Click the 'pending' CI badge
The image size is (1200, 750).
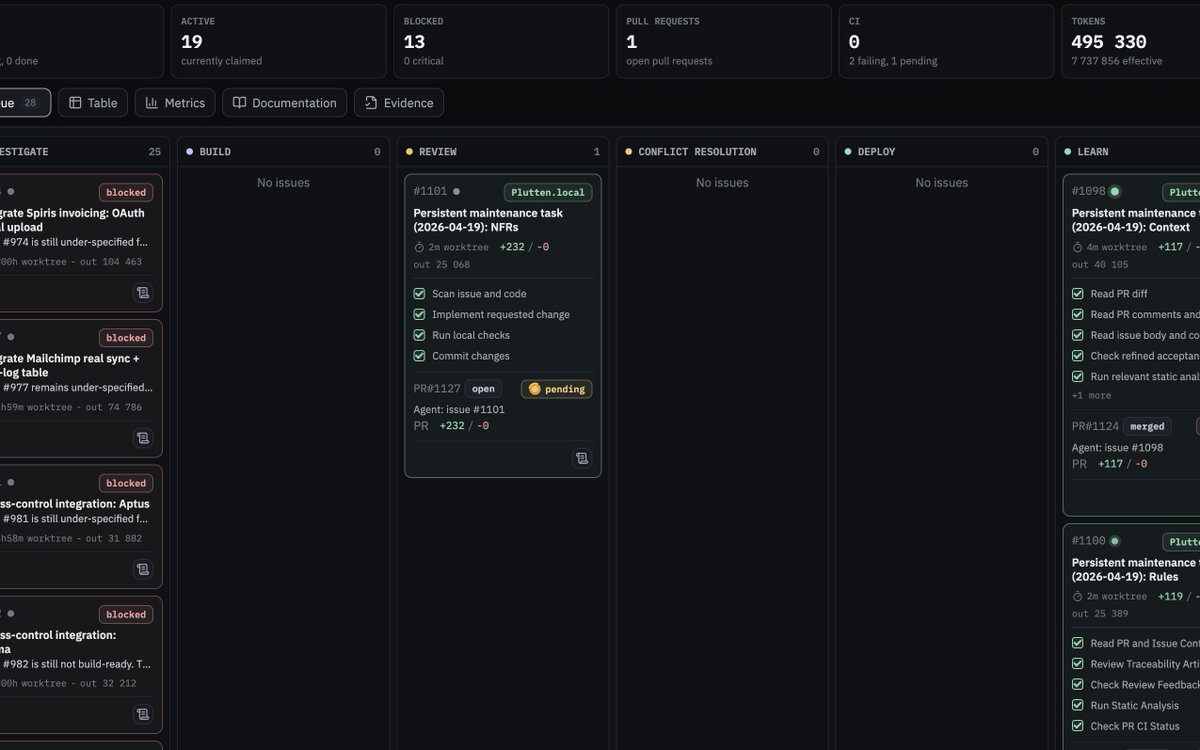point(557,389)
